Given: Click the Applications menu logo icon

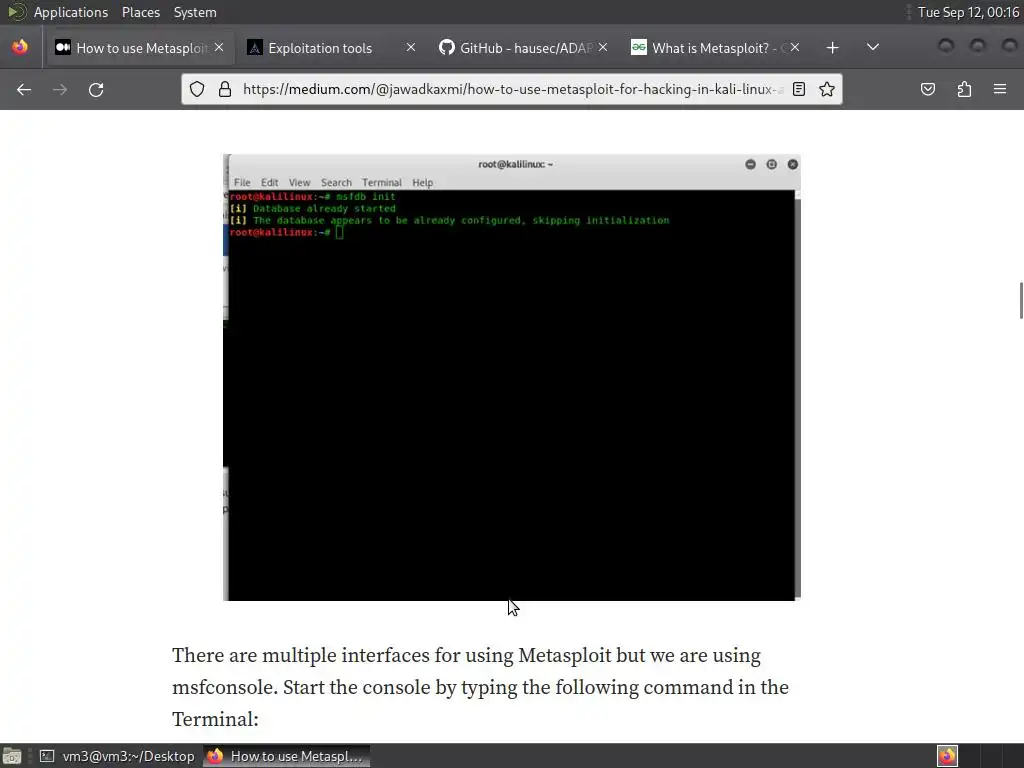Looking at the screenshot, I should click(16, 12).
